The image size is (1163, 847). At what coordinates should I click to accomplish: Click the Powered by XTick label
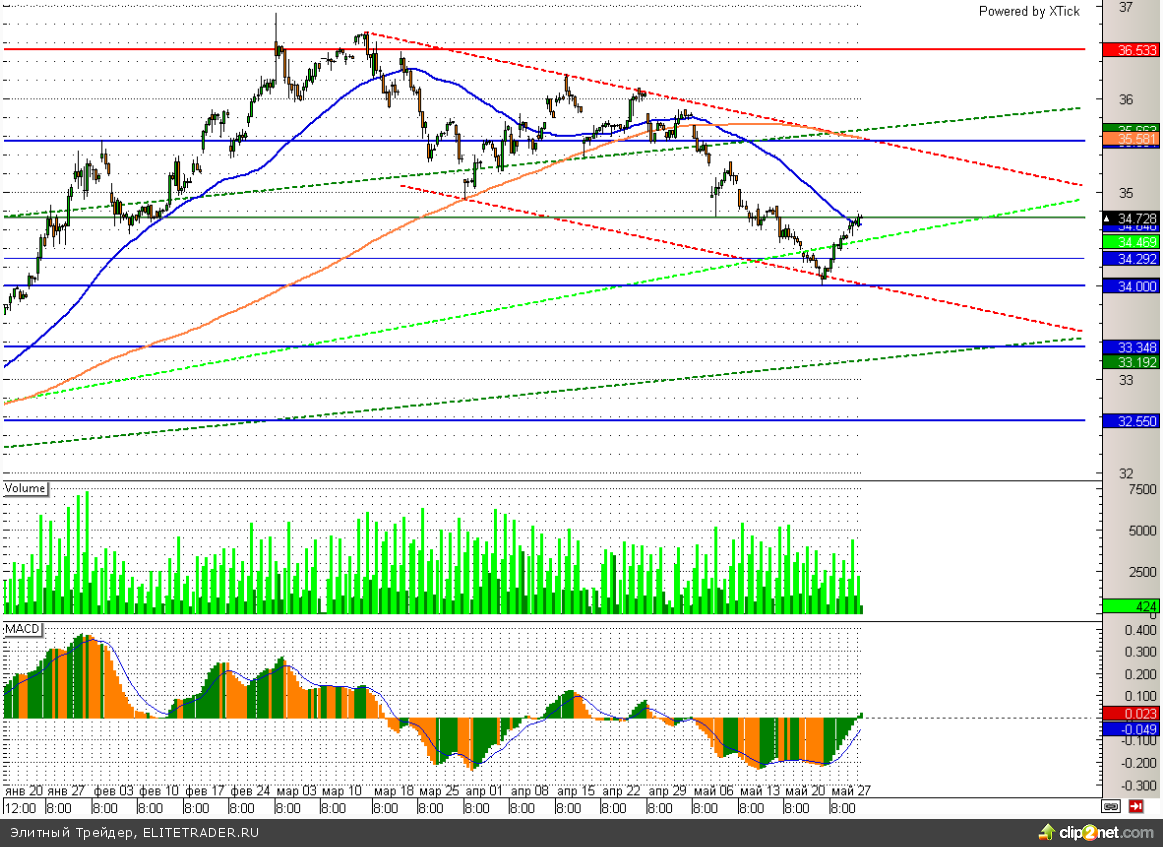pos(1028,11)
